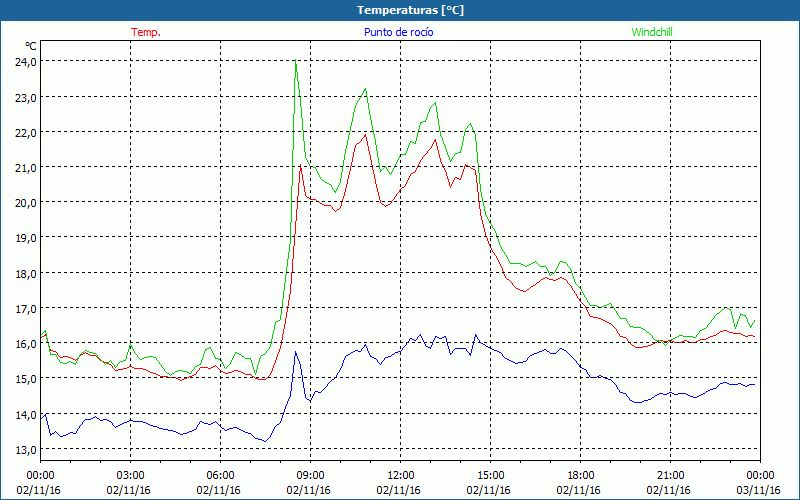Click the 18:00 time axis label

point(580,476)
